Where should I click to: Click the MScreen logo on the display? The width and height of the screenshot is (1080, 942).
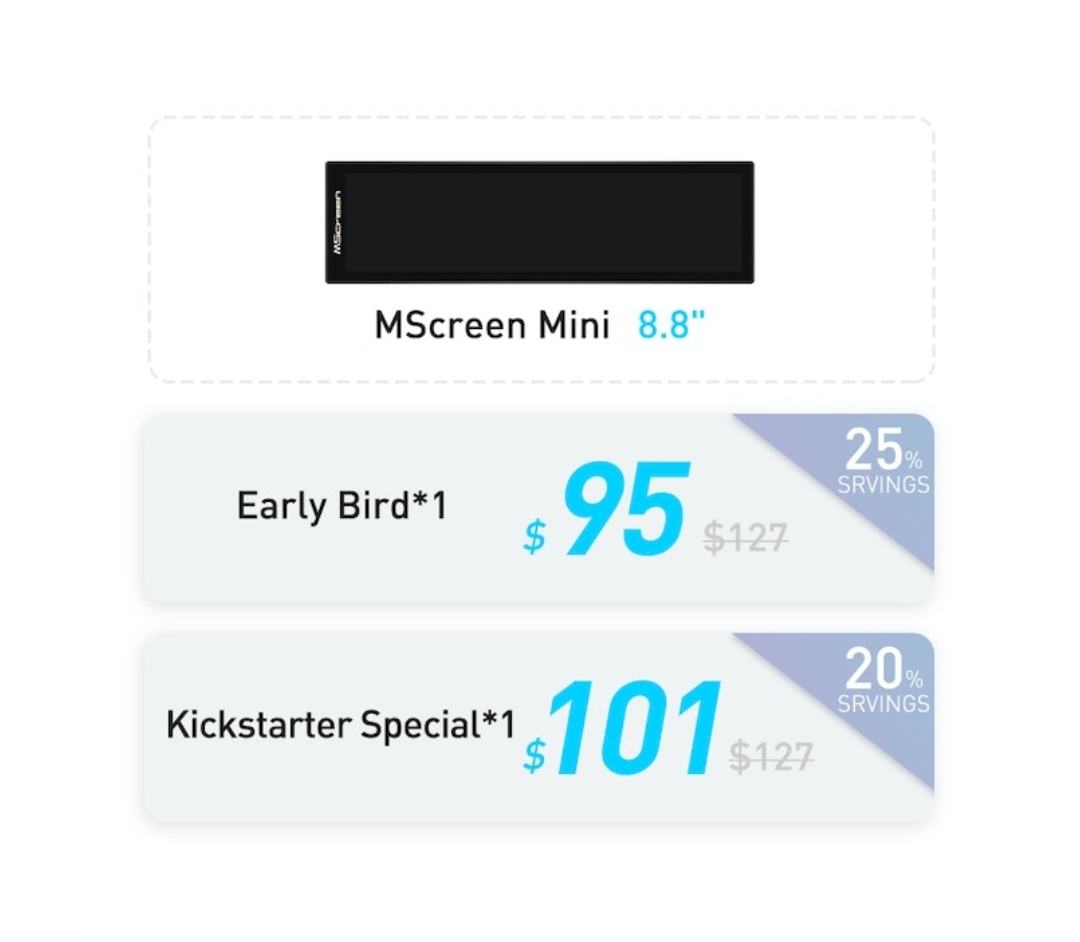coord(337,222)
